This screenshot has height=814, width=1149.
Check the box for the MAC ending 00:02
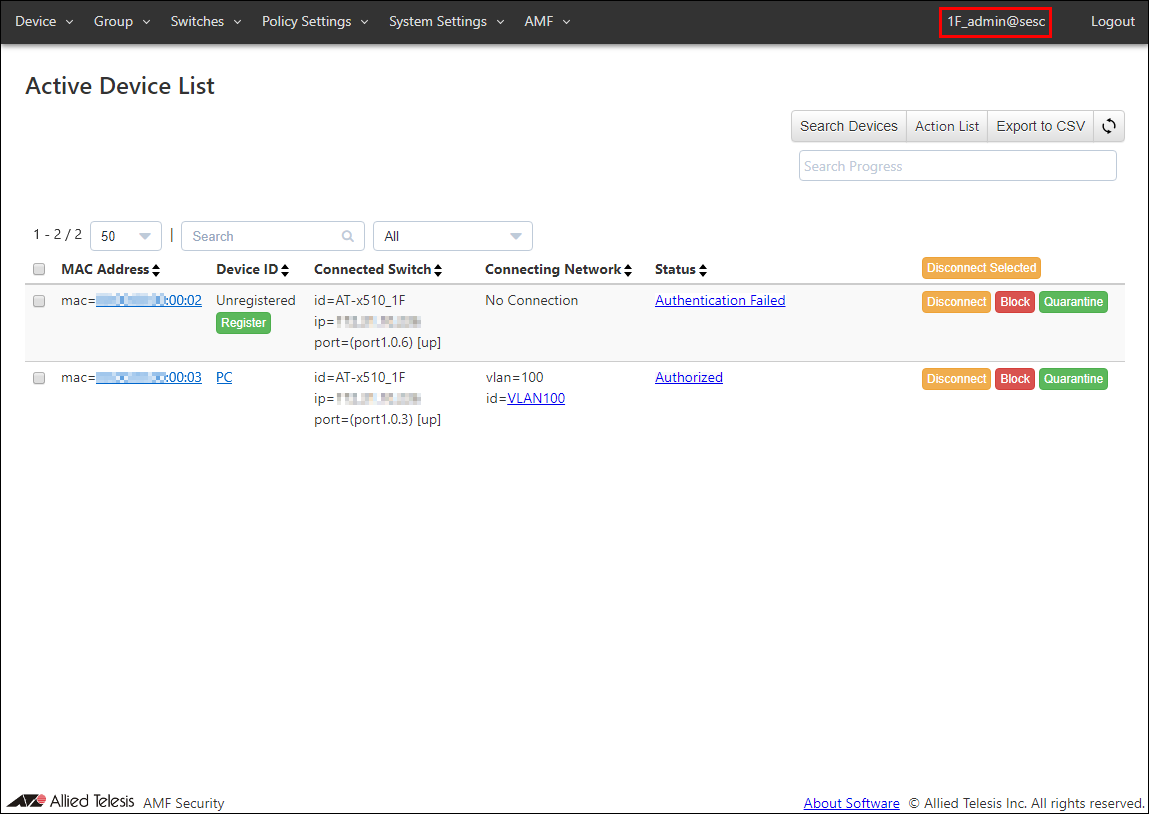click(x=39, y=301)
